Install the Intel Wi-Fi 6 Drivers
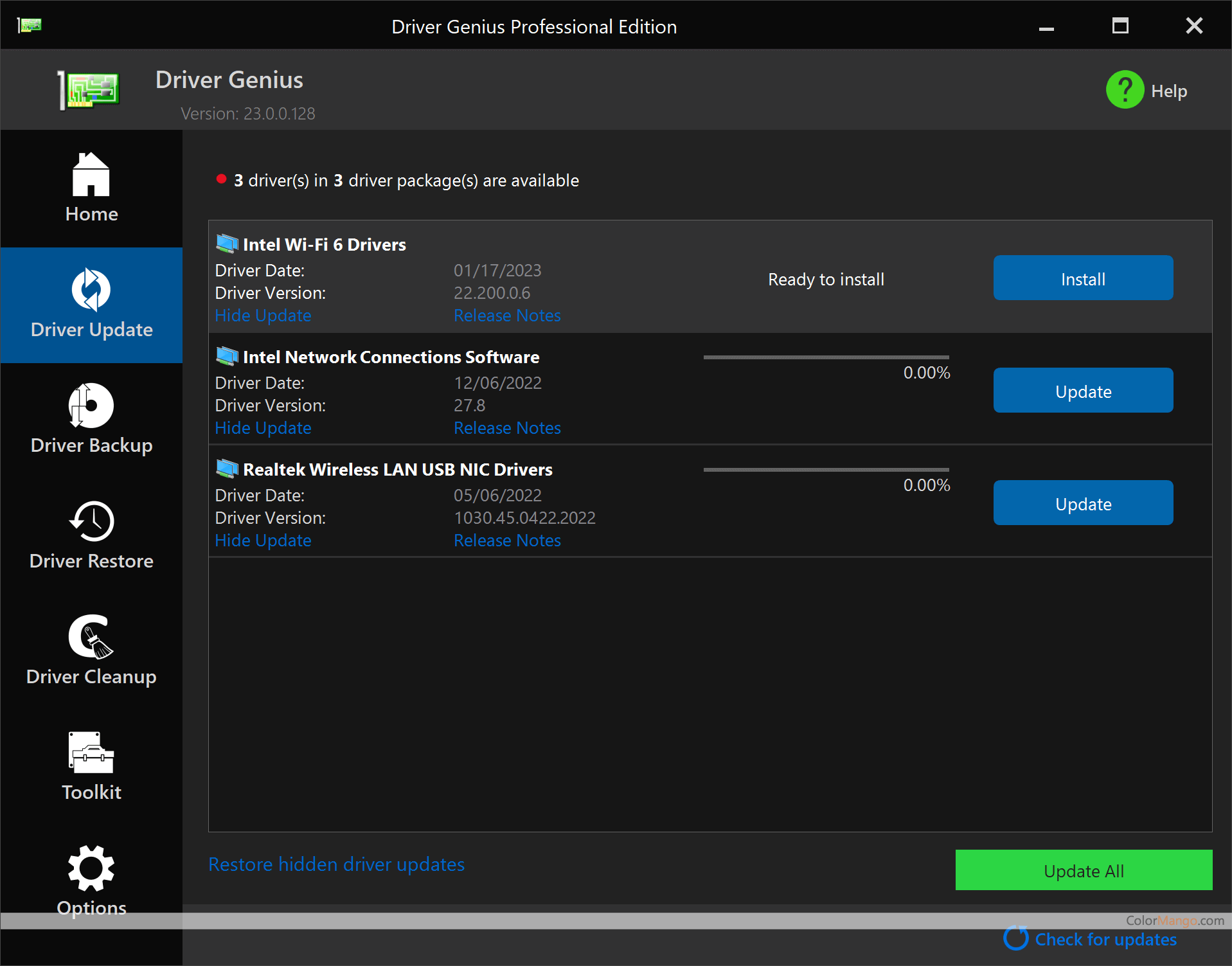The width and height of the screenshot is (1232, 966). pyautogui.click(x=1083, y=278)
